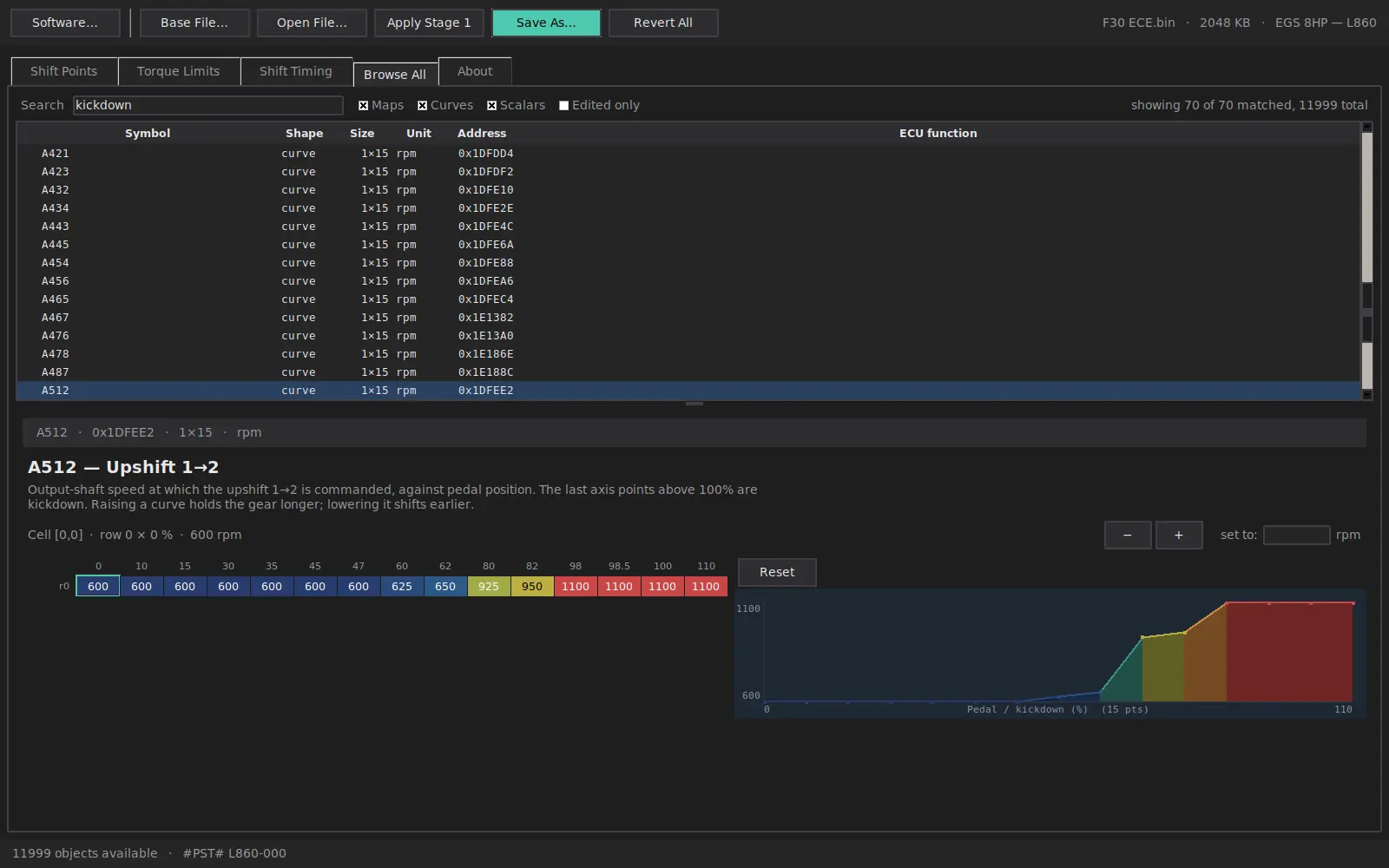
Task: Select row A487 in the list
Action: tap(688, 372)
